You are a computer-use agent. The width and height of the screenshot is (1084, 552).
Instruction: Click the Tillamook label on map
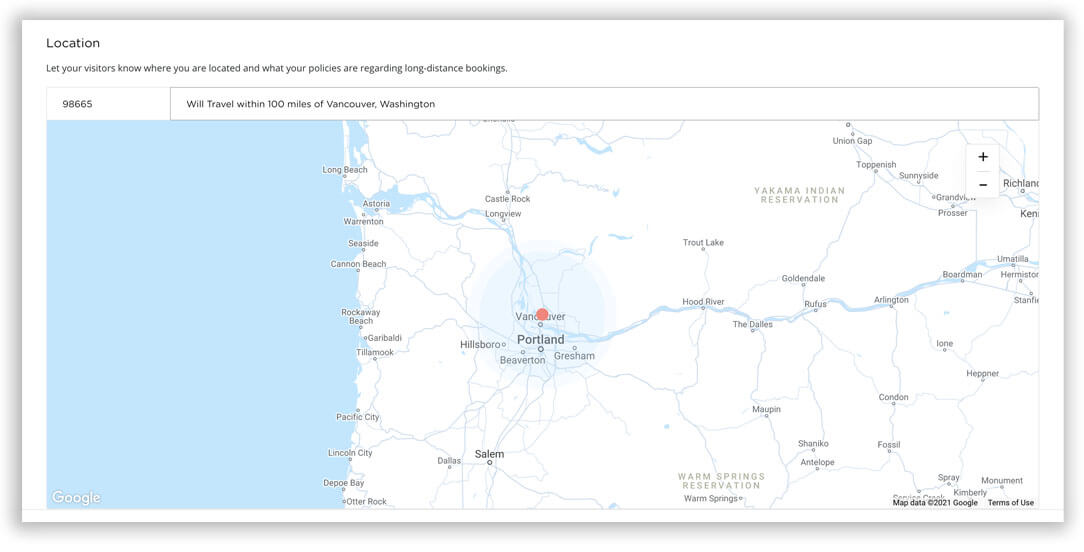click(375, 353)
